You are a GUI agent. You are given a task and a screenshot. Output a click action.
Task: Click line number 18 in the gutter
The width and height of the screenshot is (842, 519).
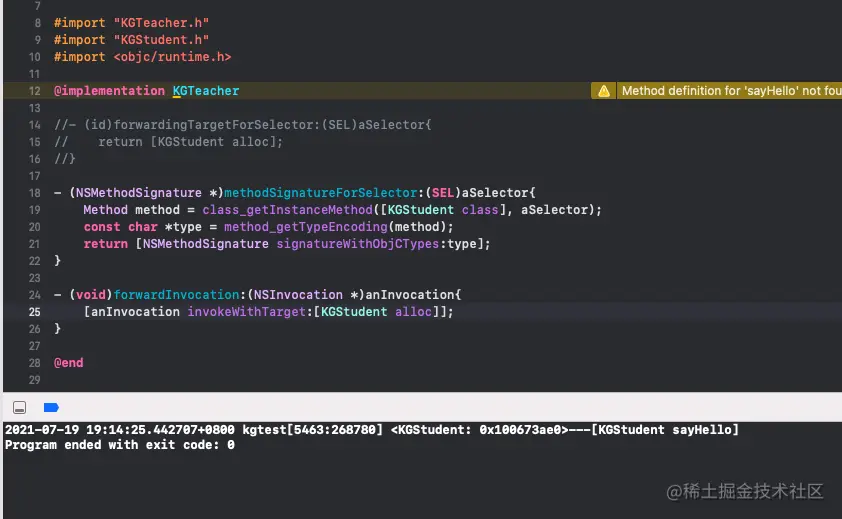[x=34, y=193]
